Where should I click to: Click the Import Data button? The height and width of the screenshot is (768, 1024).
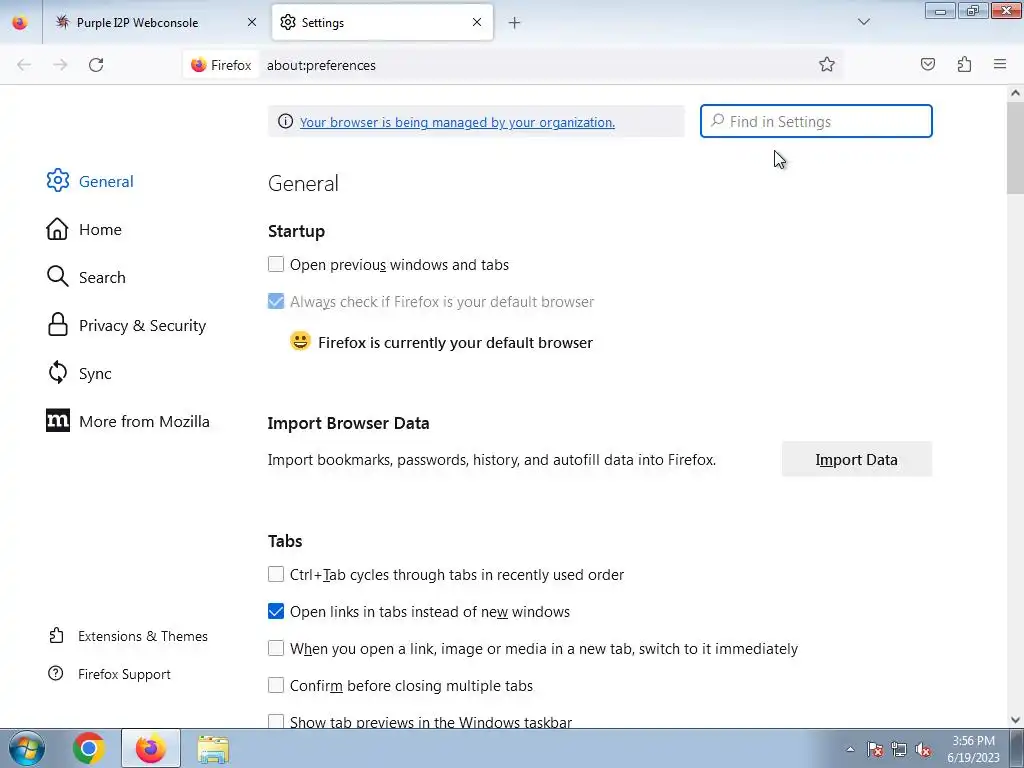coord(857,459)
